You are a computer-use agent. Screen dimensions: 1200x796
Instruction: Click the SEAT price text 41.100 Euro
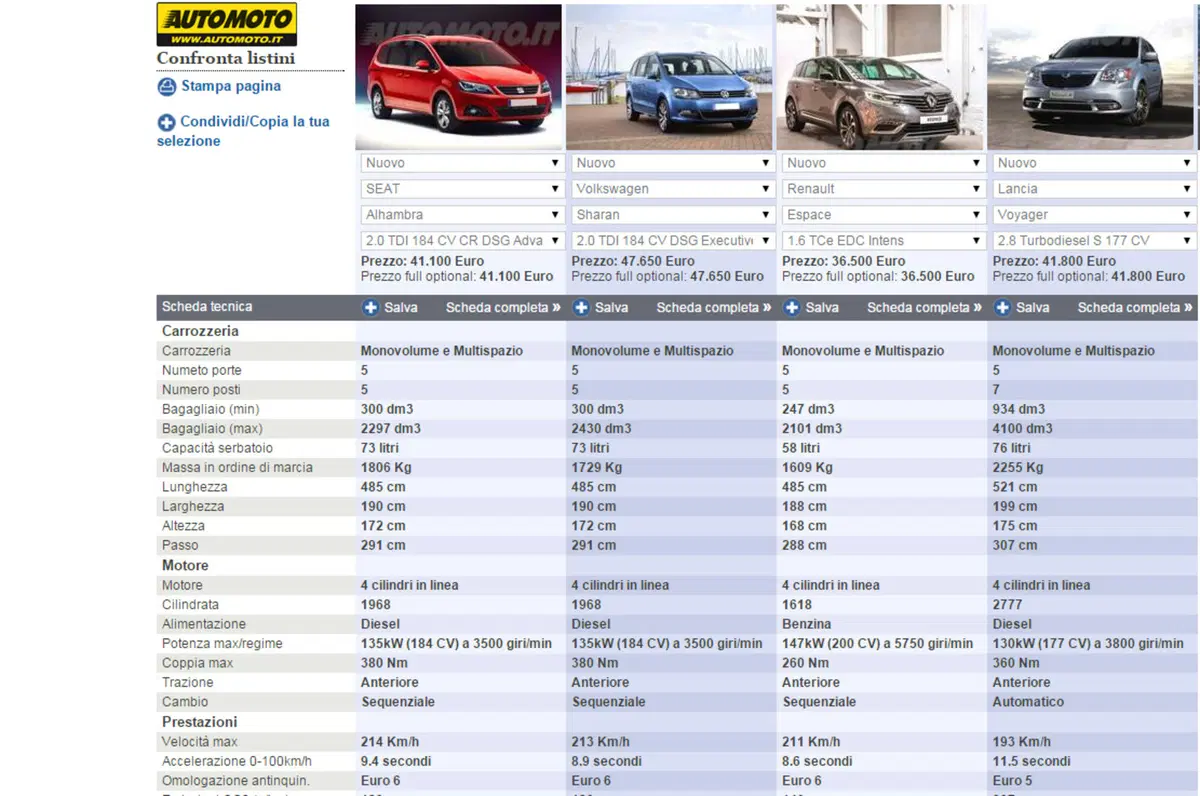coord(446,261)
